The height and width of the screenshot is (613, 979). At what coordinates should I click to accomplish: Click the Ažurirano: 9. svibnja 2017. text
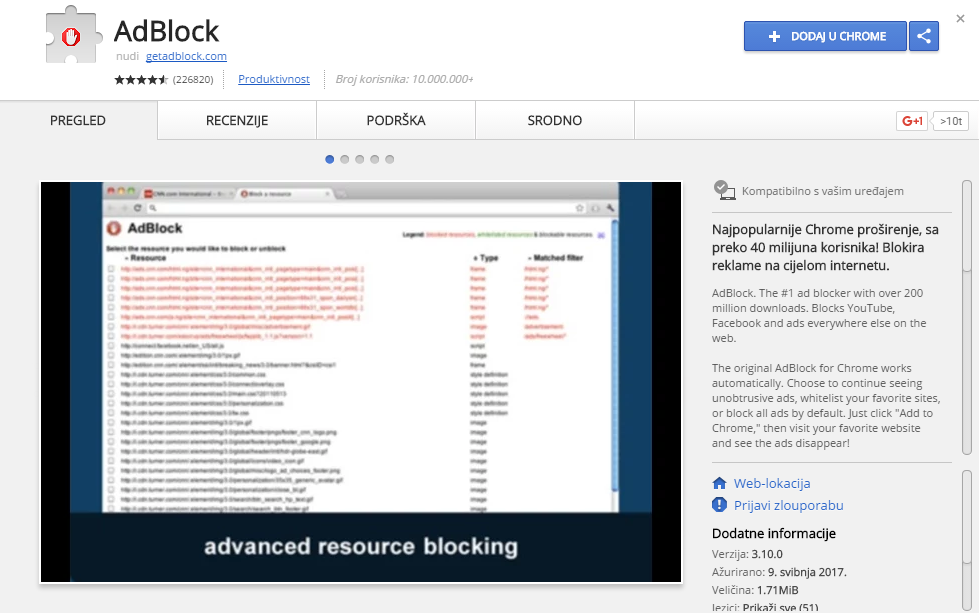[779, 572]
